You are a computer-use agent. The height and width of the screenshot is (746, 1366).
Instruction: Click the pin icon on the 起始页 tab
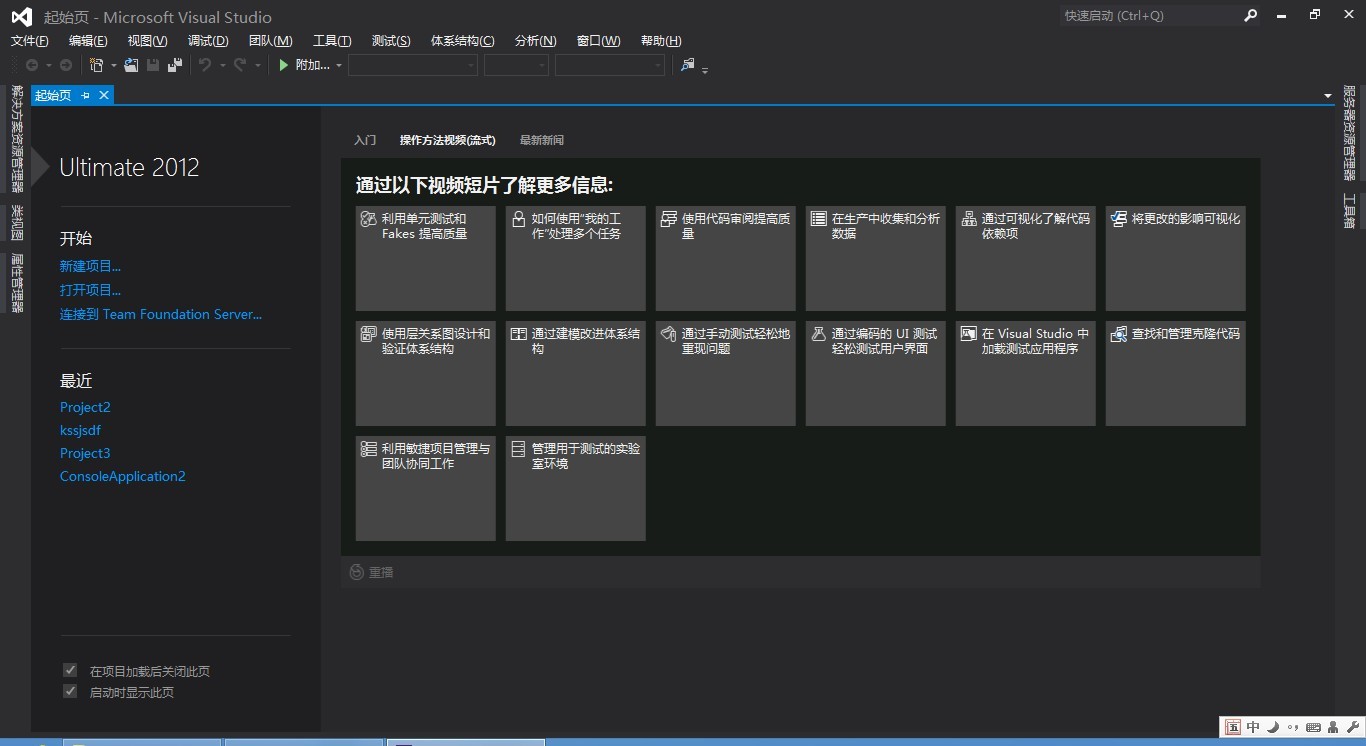click(86, 95)
